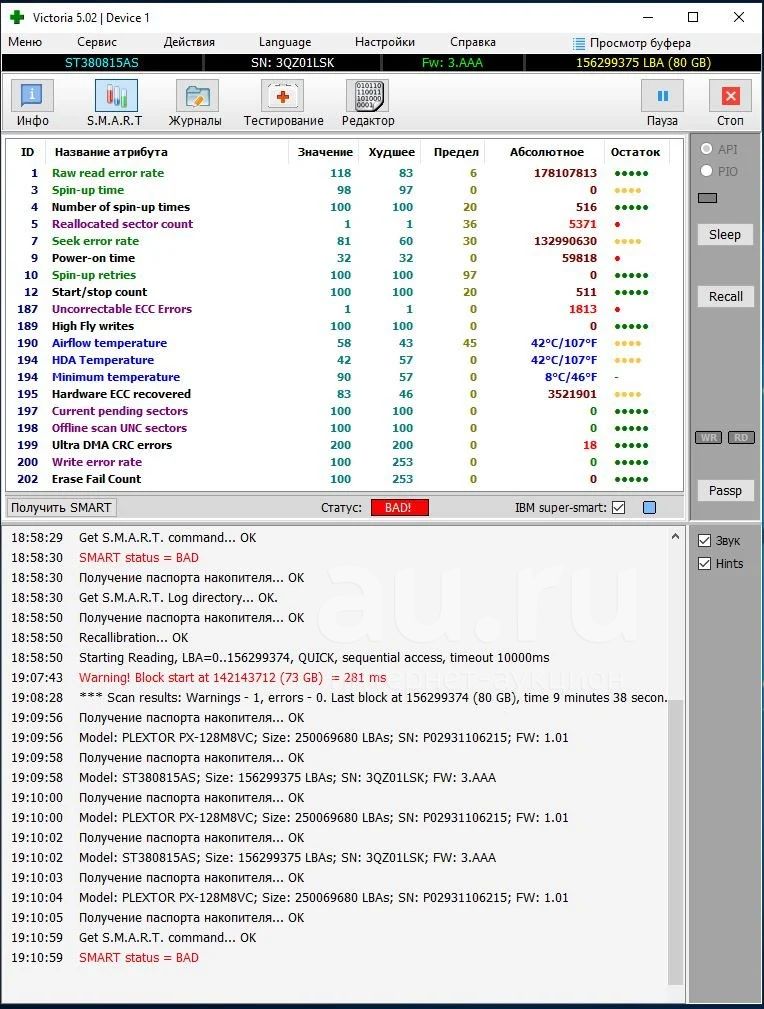
Task: Click the Sleep button
Action: [725, 235]
